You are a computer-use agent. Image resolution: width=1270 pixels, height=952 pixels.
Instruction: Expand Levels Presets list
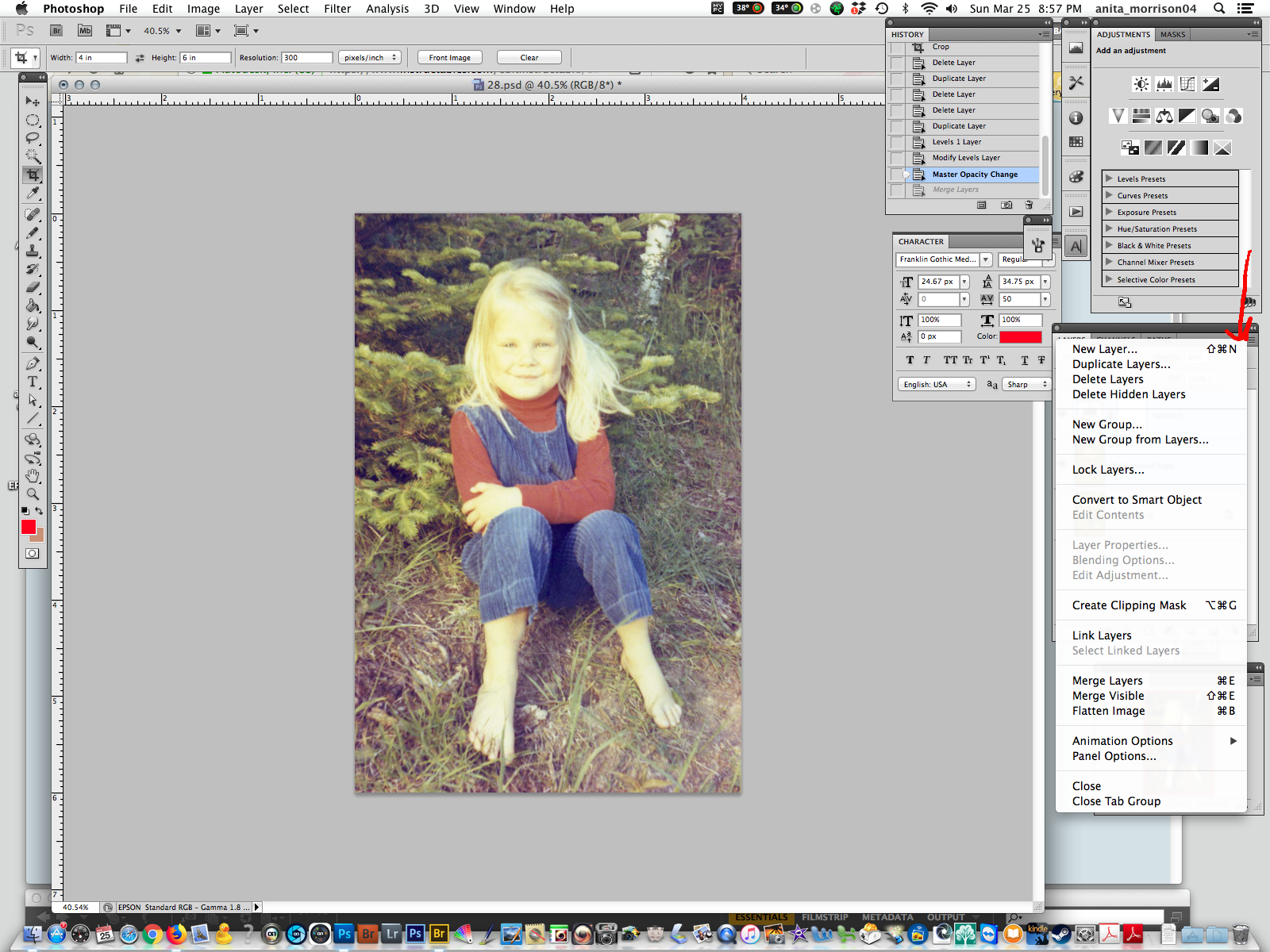pyautogui.click(x=1110, y=178)
